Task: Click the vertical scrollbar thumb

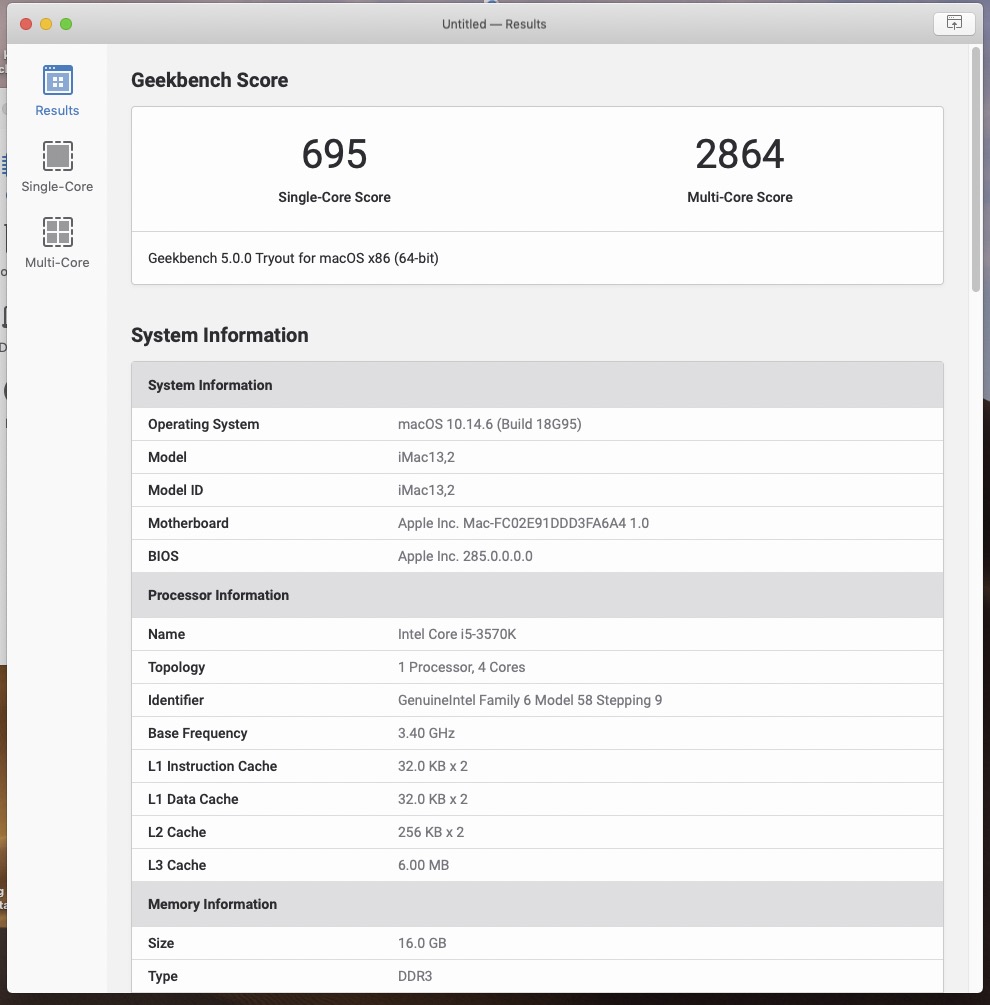Action: (976, 169)
